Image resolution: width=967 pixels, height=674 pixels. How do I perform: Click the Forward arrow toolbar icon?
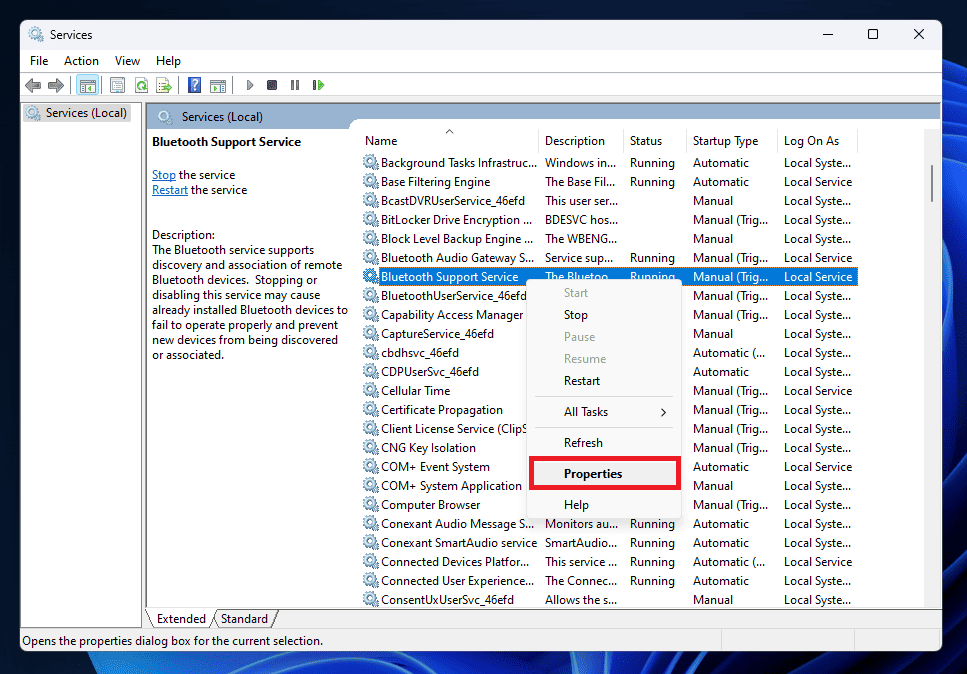point(56,85)
